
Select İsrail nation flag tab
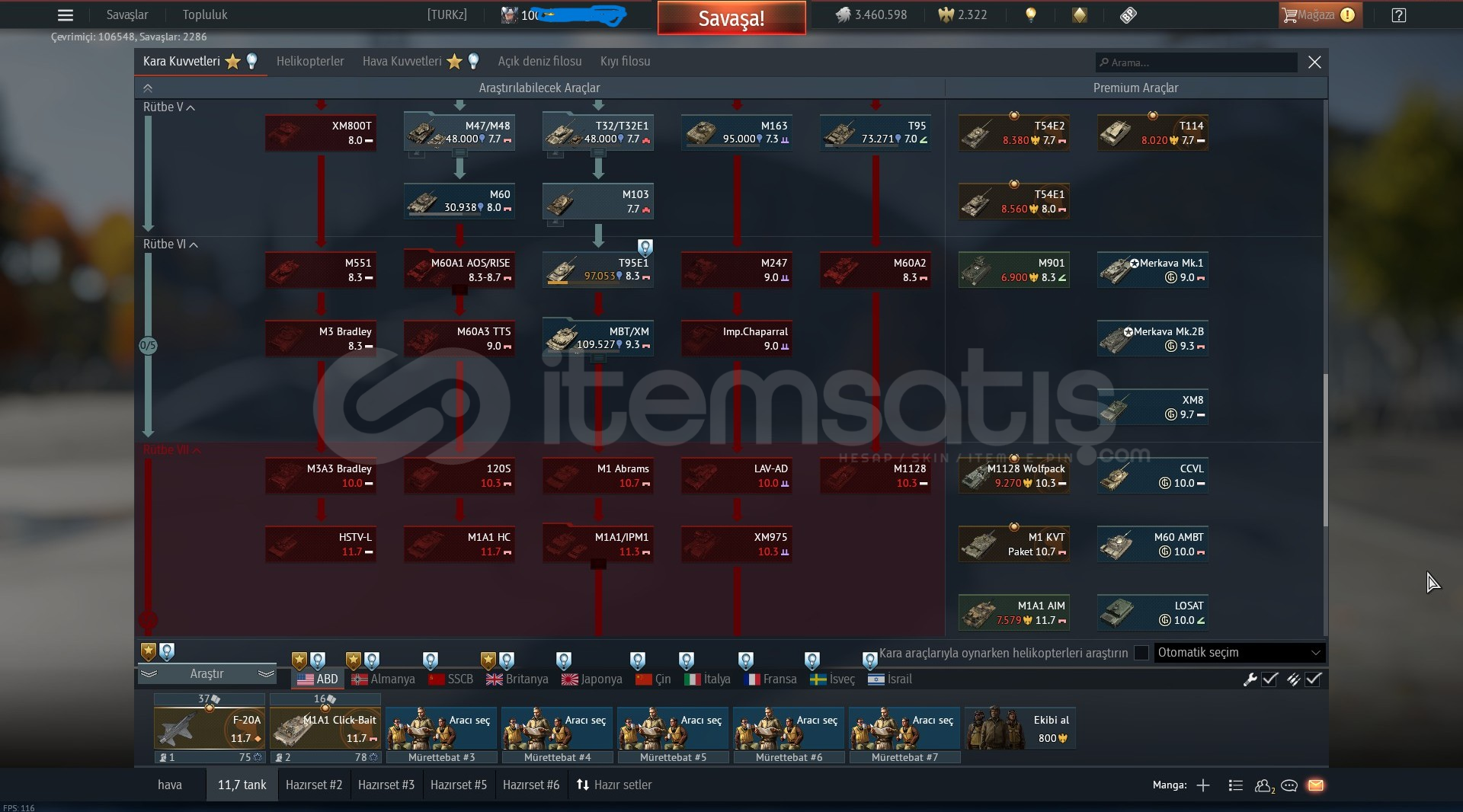(x=890, y=679)
